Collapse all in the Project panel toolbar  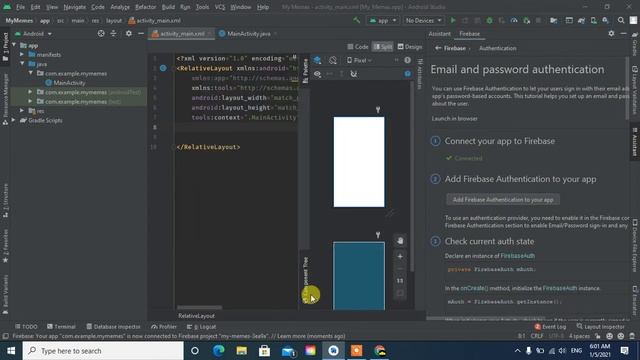click(x=113, y=33)
